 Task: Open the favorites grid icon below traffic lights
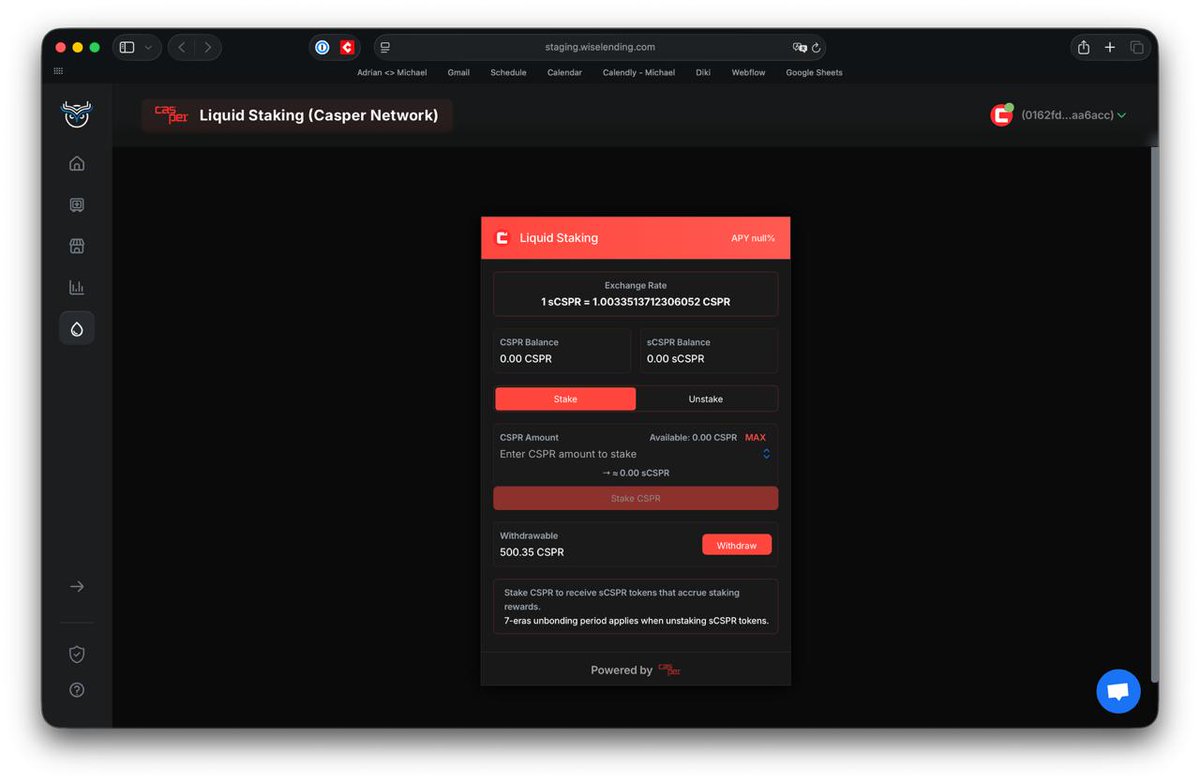[x=58, y=71]
